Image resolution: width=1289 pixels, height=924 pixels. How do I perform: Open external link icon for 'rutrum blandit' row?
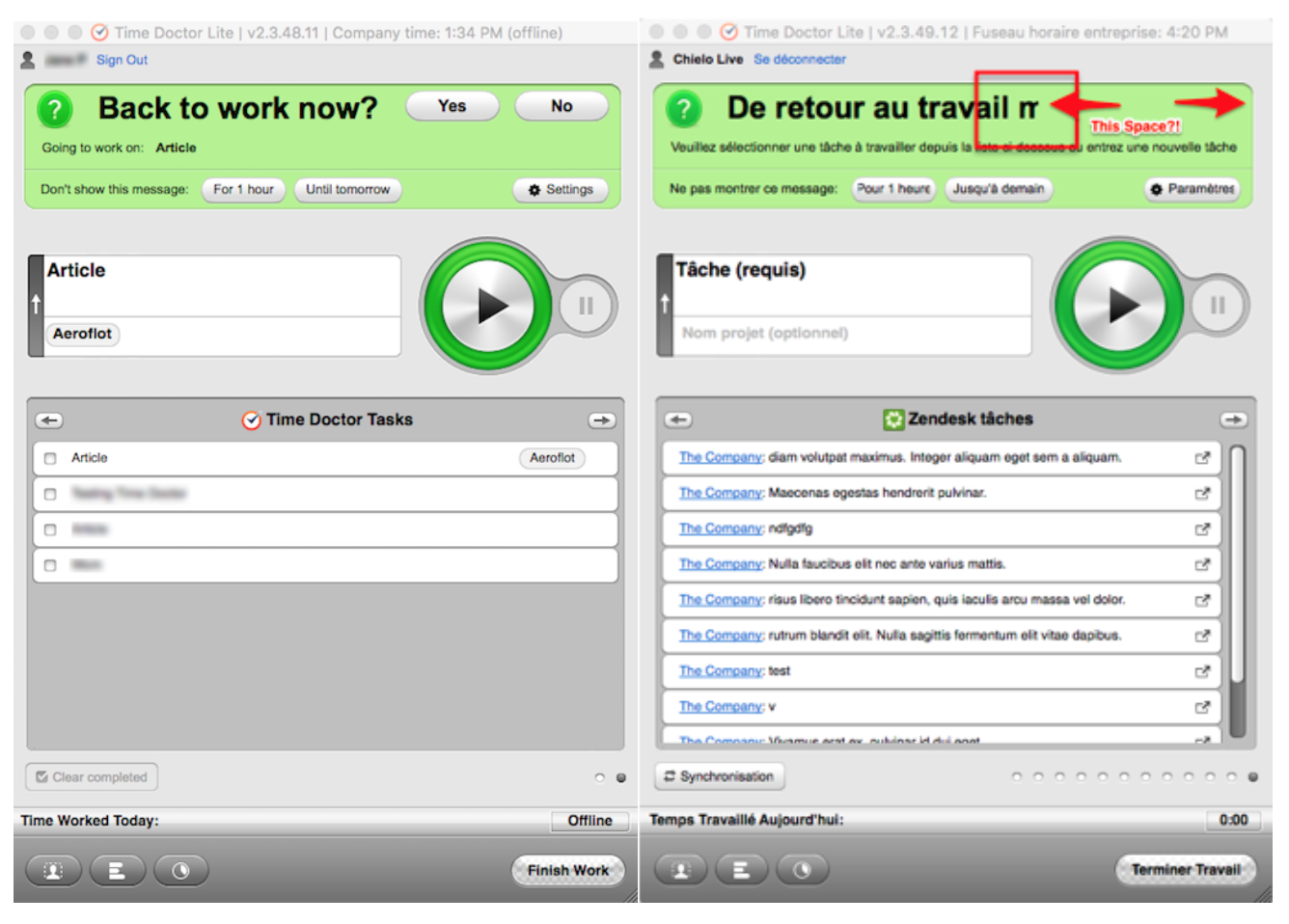pos(1202,636)
